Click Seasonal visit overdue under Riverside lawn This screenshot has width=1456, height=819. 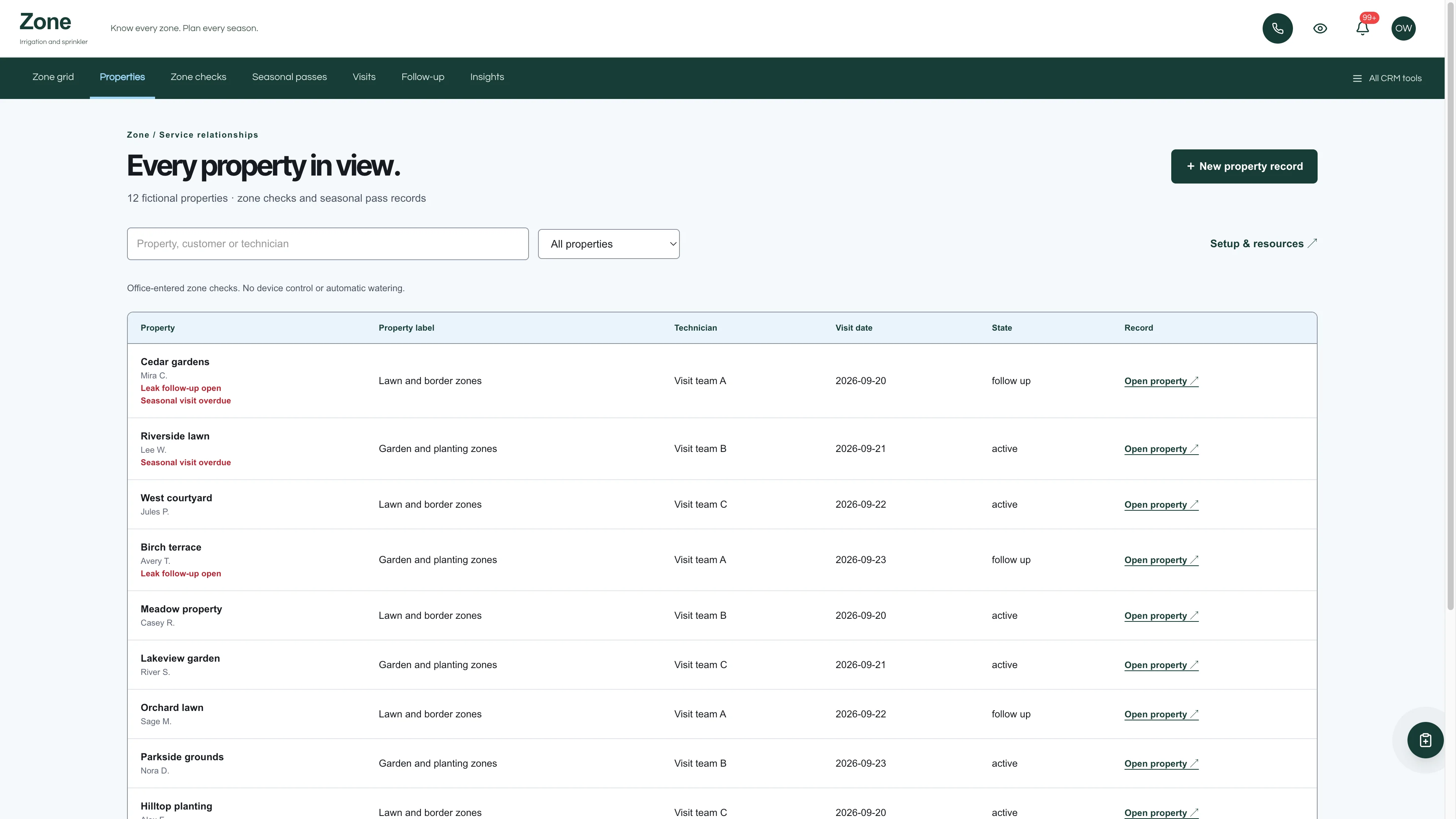[185, 462]
